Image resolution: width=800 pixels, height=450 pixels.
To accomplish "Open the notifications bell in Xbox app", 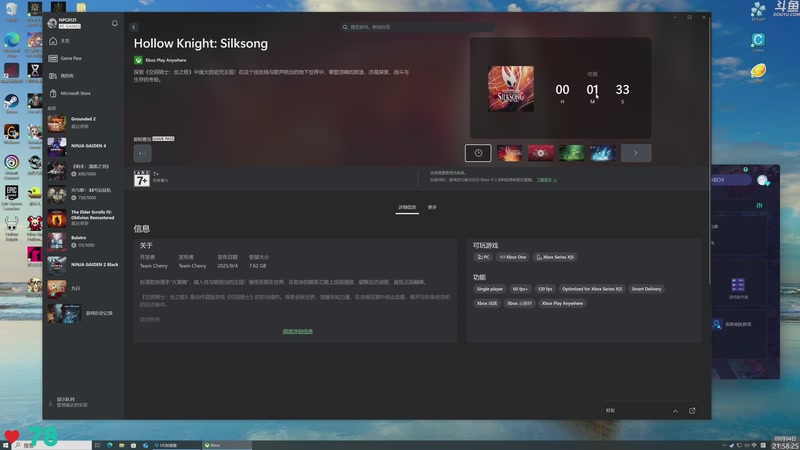I will [114, 23].
